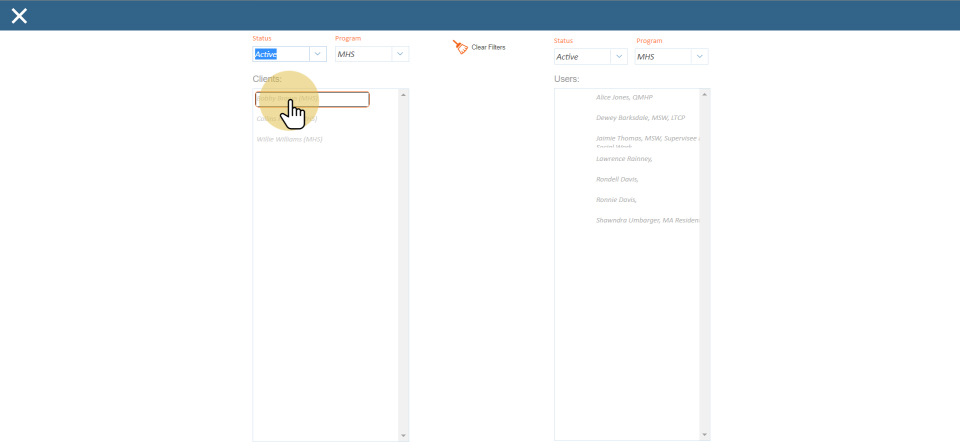The width and height of the screenshot is (960, 442).
Task: Pick user Ronnie Davis
Action: 616,199
